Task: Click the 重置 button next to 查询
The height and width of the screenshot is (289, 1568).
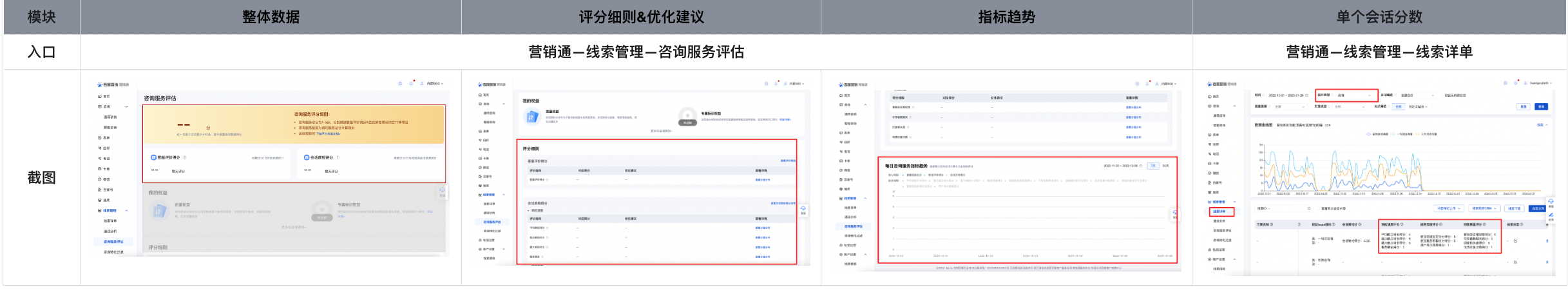Action: pos(1524,106)
